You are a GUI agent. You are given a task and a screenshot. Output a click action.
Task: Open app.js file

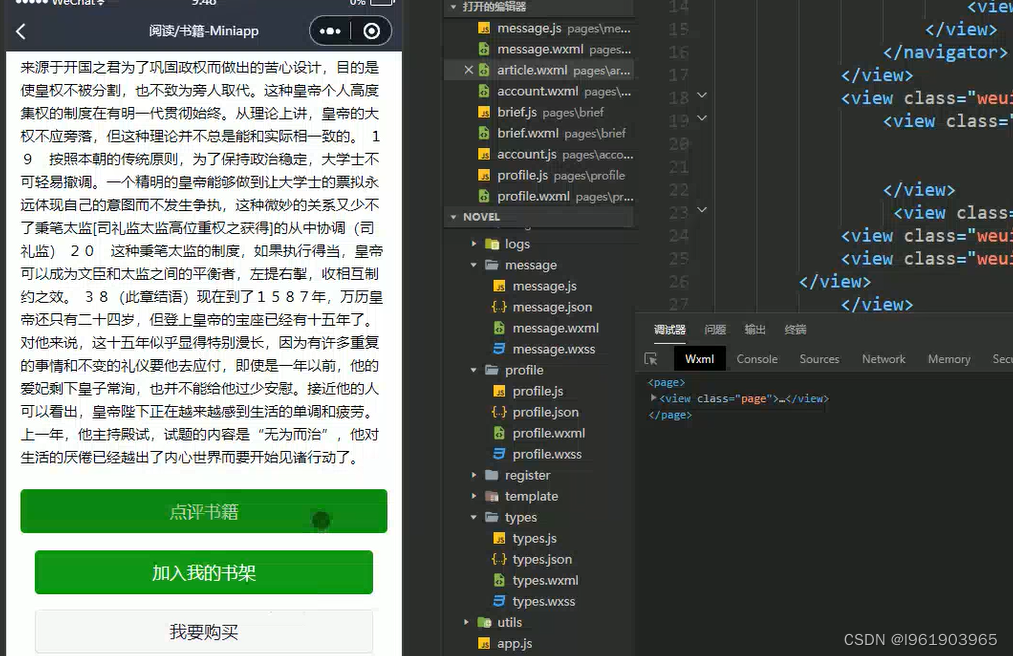tap(514, 644)
